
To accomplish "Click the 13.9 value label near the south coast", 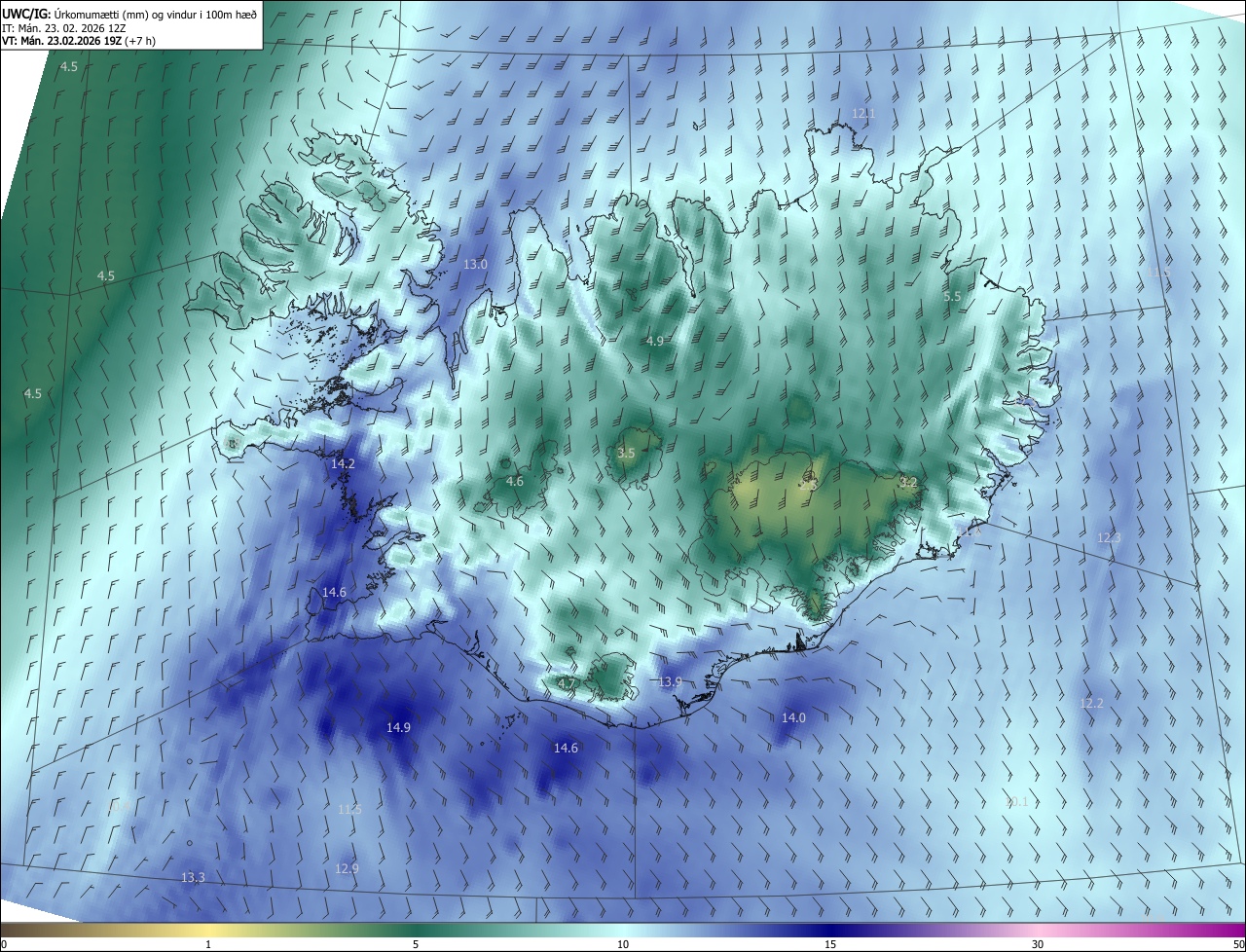I will point(670,682).
